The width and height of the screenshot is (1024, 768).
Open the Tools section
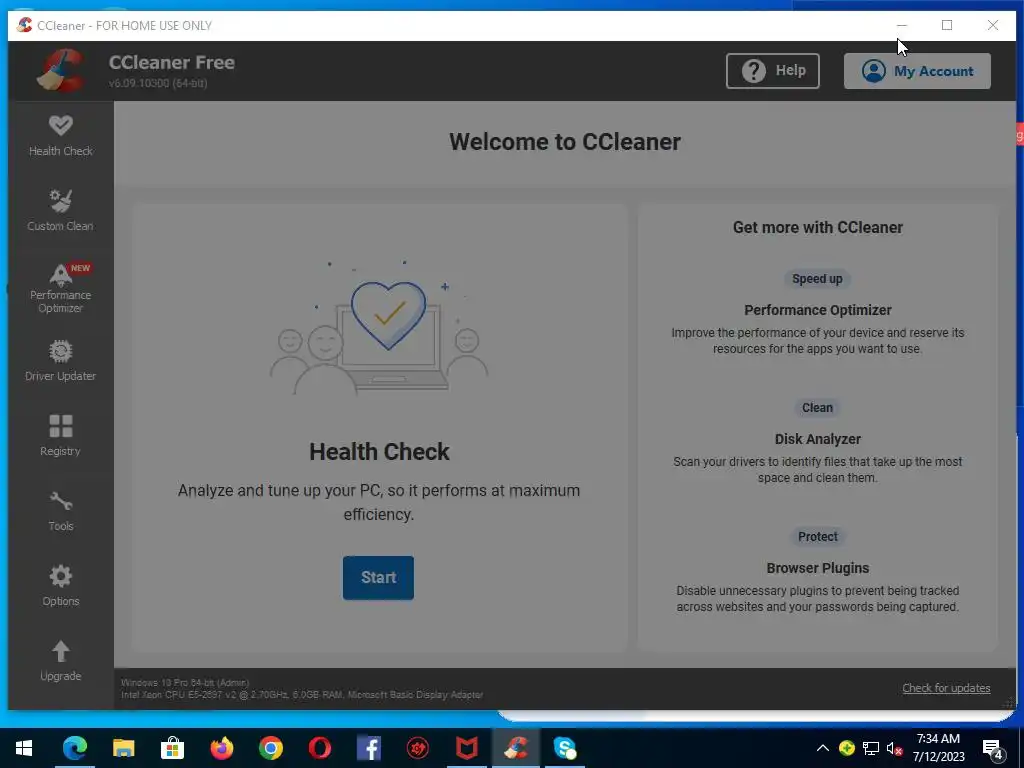[61, 511]
